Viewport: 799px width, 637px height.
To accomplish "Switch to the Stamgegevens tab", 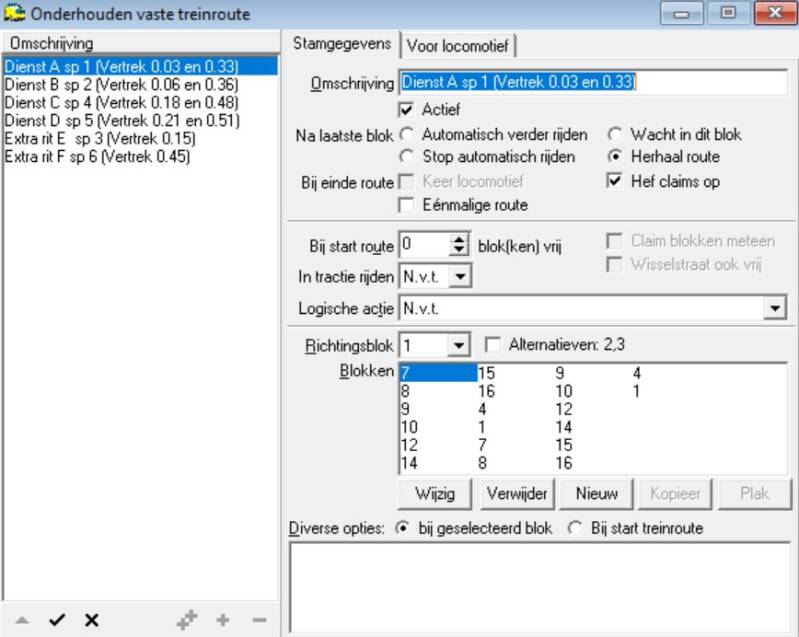I will pyautogui.click(x=342, y=44).
